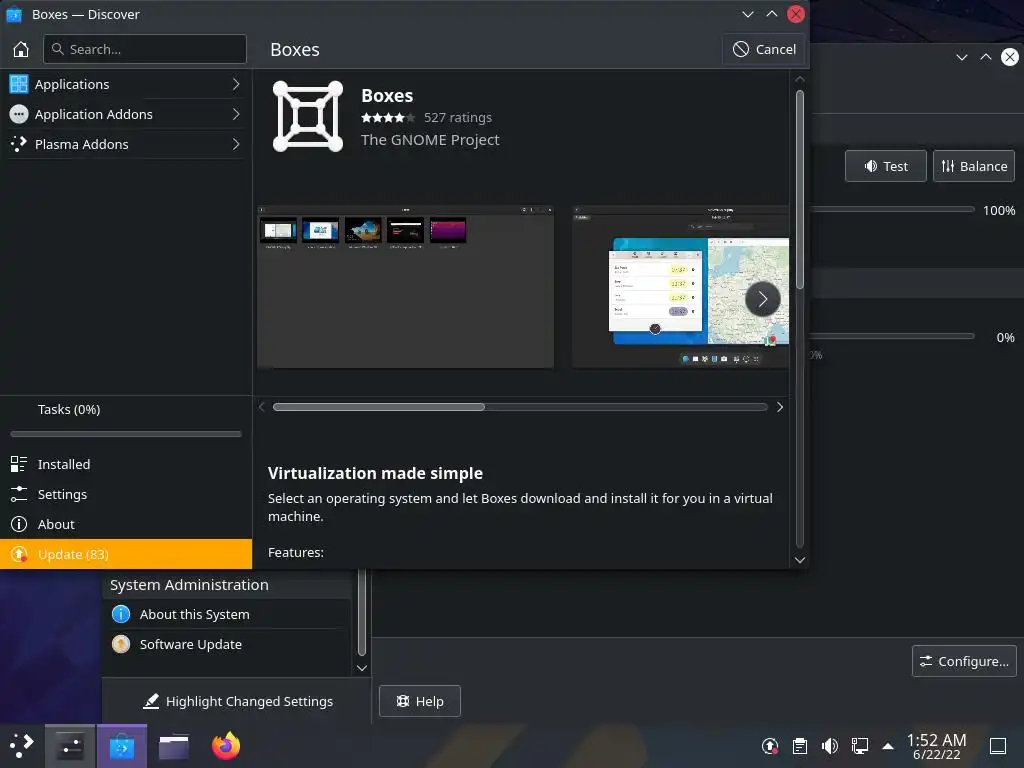1024x768 pixels.
Task: Click the Boxes app logo
Action: tap(308, 116)
